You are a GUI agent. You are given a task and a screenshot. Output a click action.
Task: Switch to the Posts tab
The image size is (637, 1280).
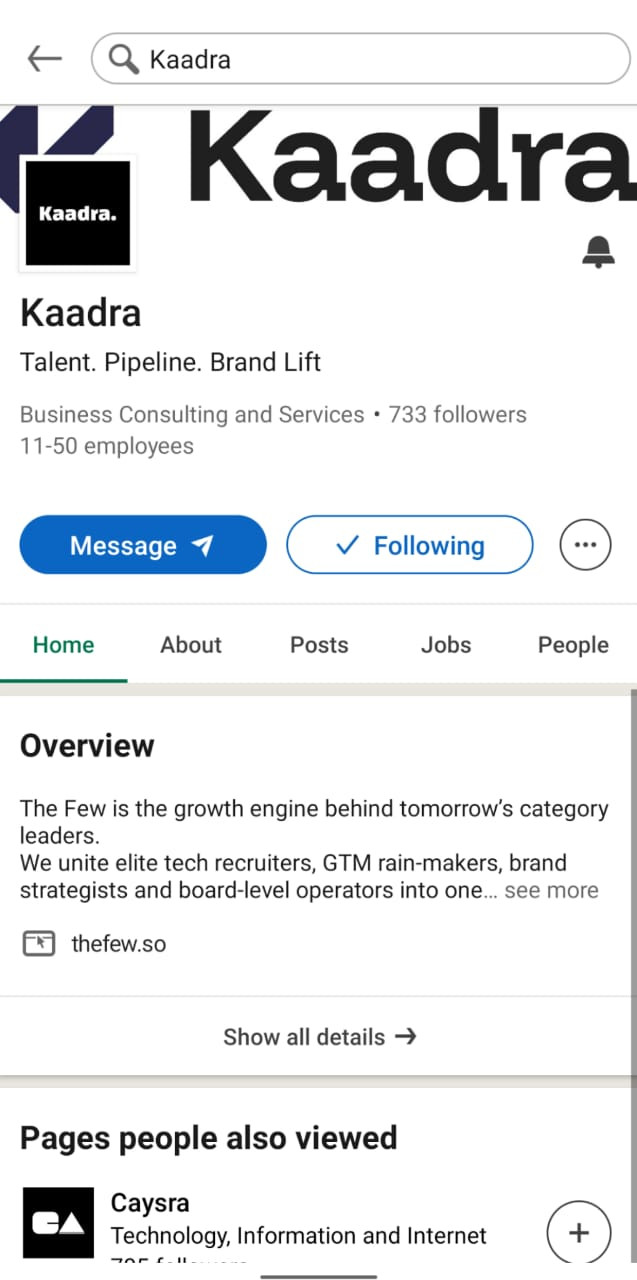click(x=319, y=645)
